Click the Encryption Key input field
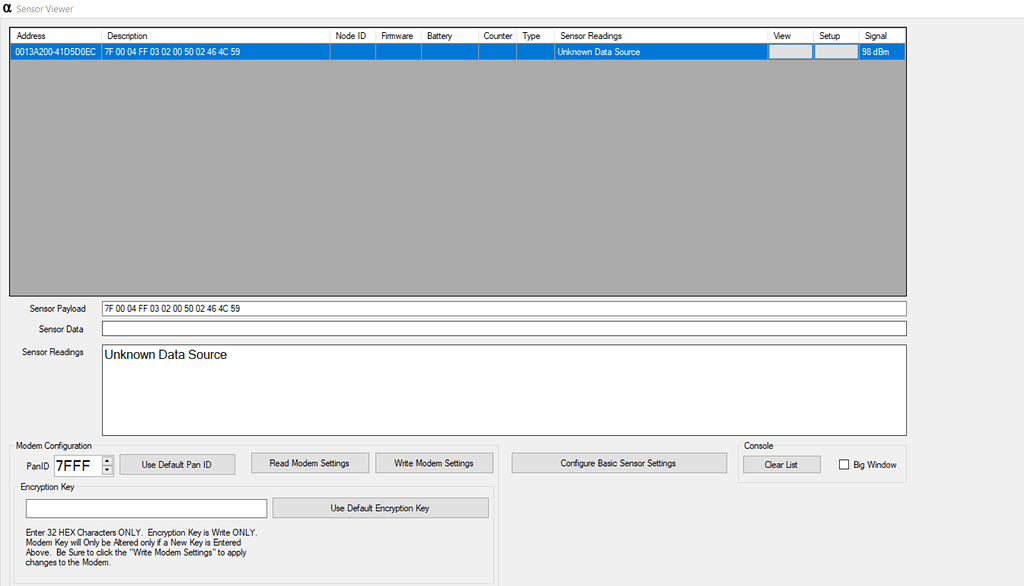 tap(146, 508)
